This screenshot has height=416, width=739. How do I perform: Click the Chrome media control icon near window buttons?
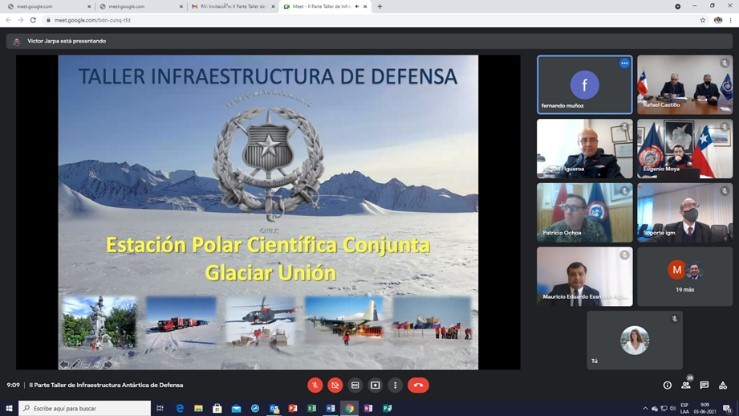coord(677,7)
